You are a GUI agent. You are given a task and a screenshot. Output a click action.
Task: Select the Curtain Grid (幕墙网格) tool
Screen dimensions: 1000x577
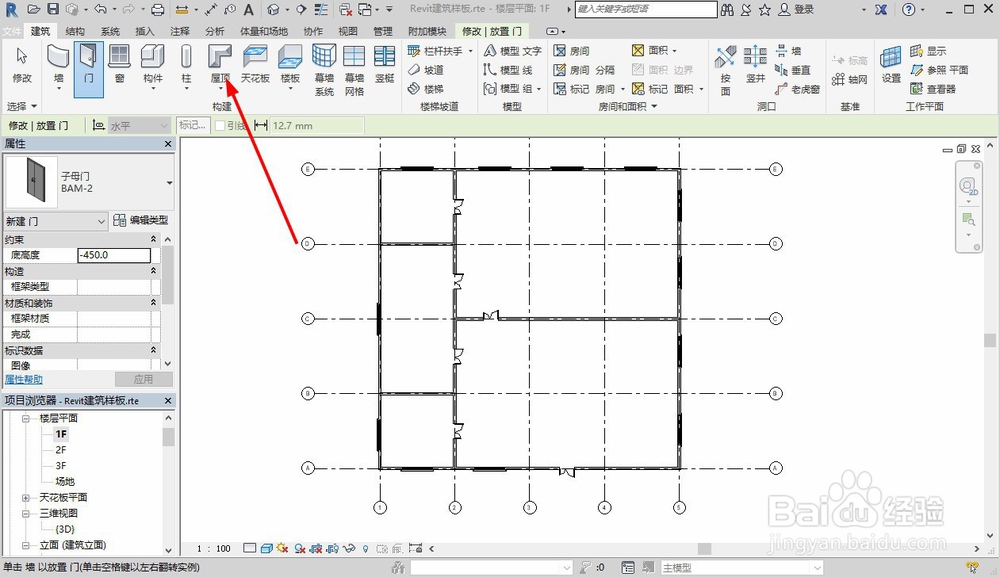[354, 70]
